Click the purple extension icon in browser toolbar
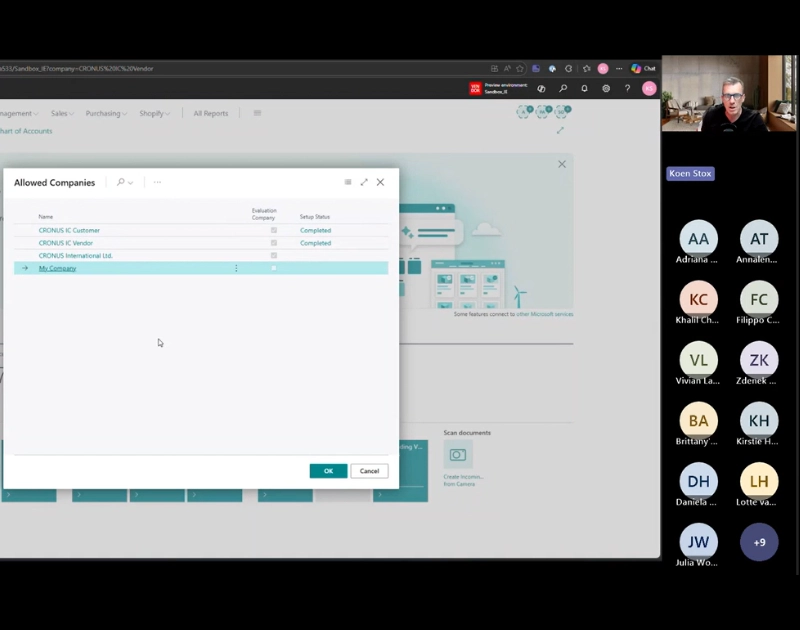 point(536,68)
